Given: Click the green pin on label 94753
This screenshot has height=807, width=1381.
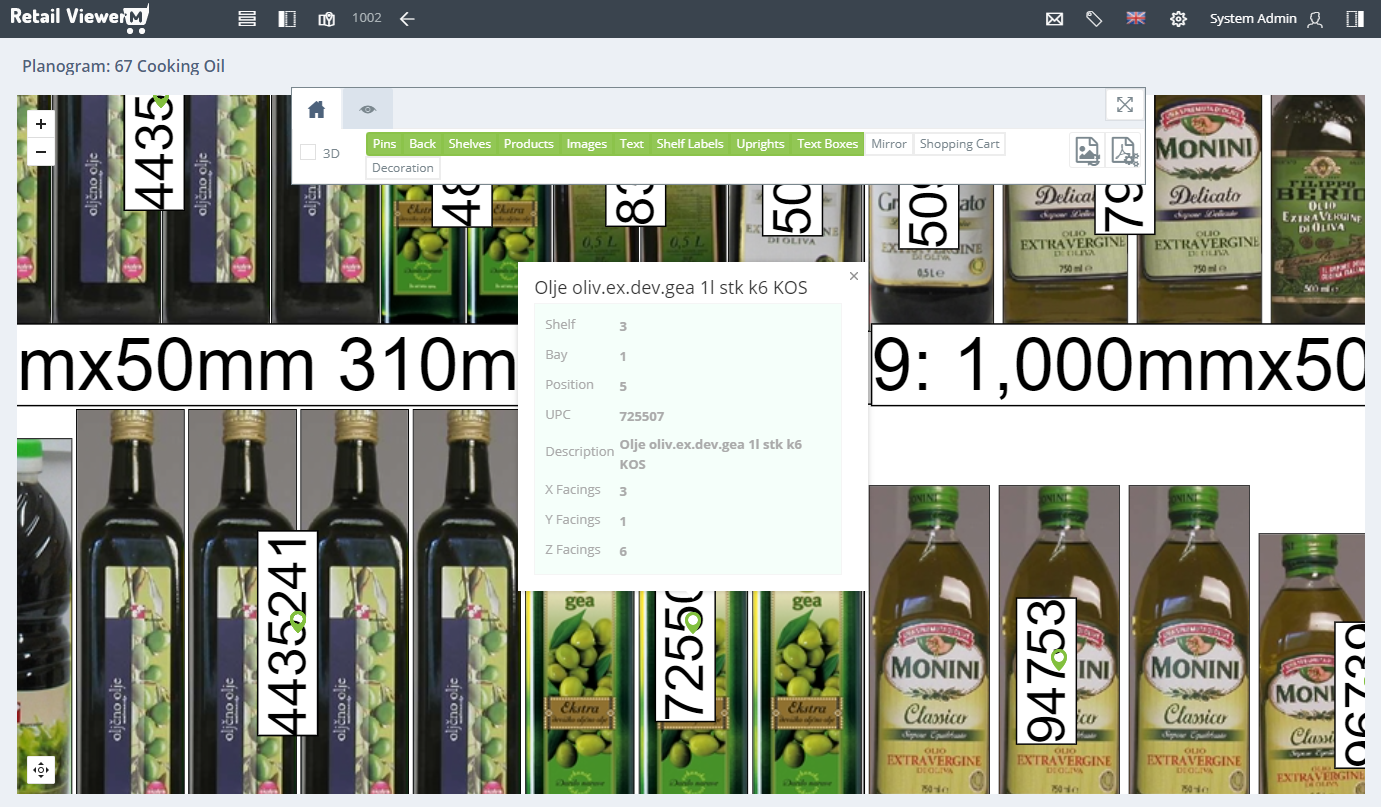Looking at the screenshot, I should click(x=1059, y=659).
